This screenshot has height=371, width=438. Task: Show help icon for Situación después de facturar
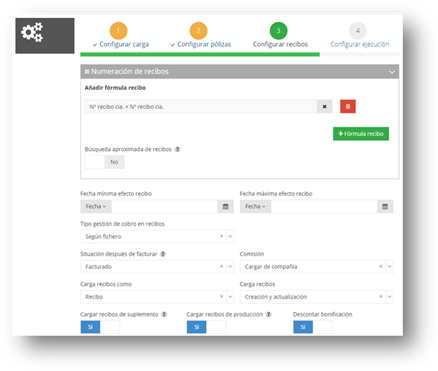pyautogui.click(x=163, y=254)
